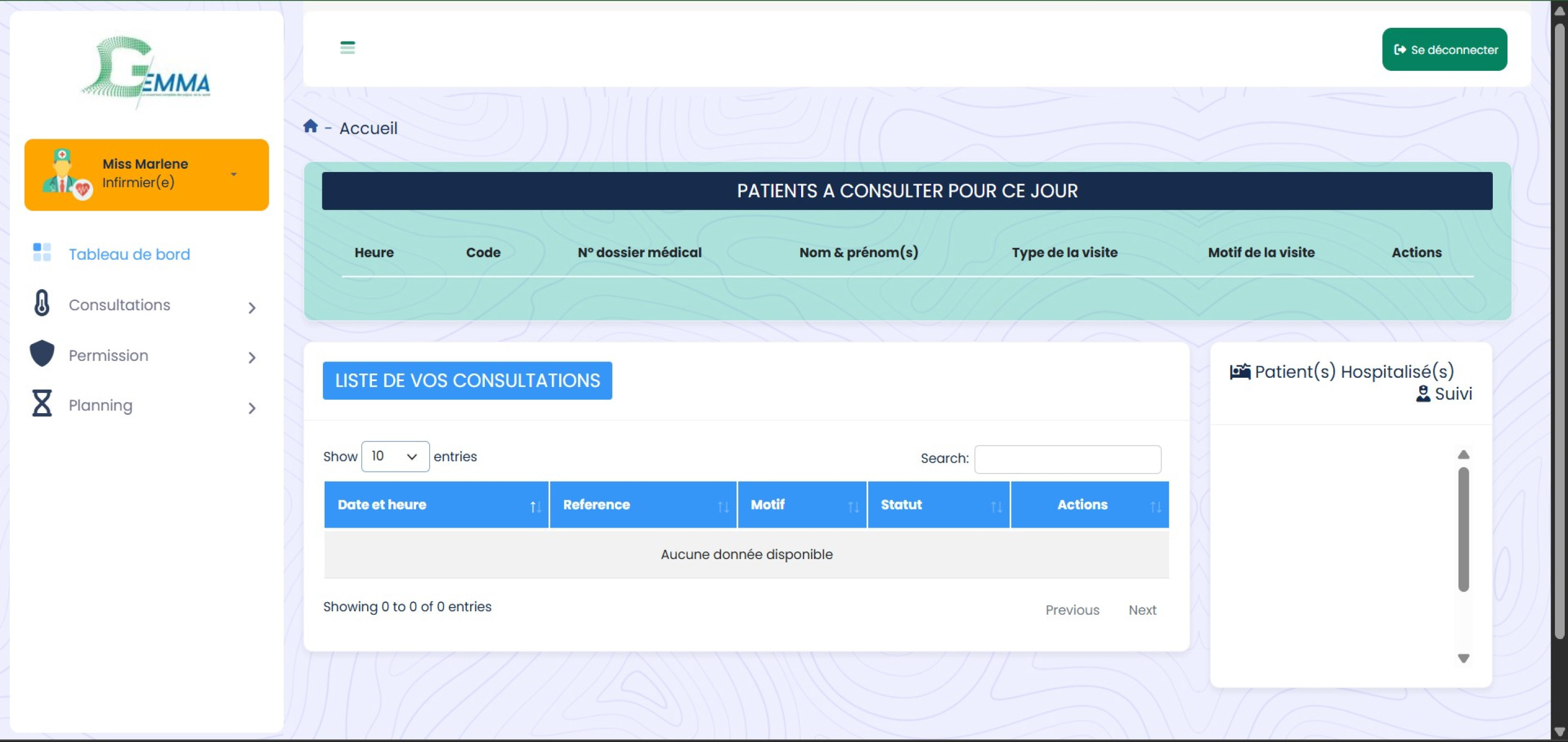The width and height of the screenshot is (1568, 742).
Task: Click the Permission shield icon
Action: (41, 353)
